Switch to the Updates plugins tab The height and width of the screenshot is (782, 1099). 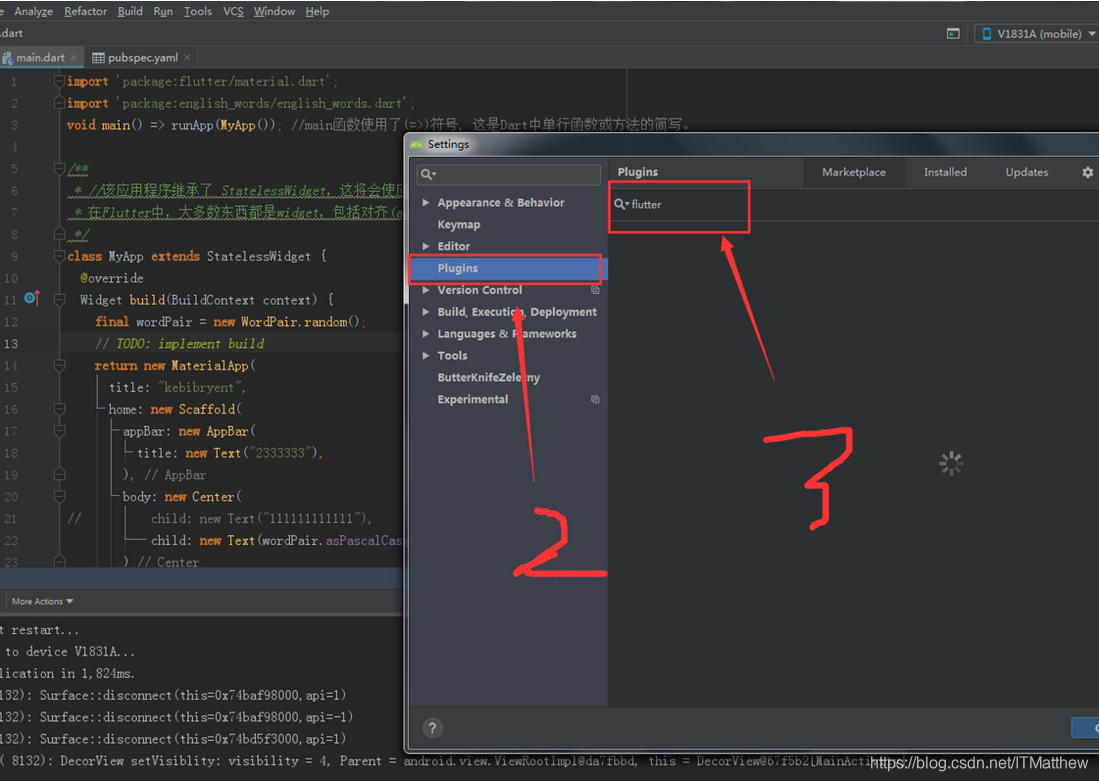tap(1027, 172)
